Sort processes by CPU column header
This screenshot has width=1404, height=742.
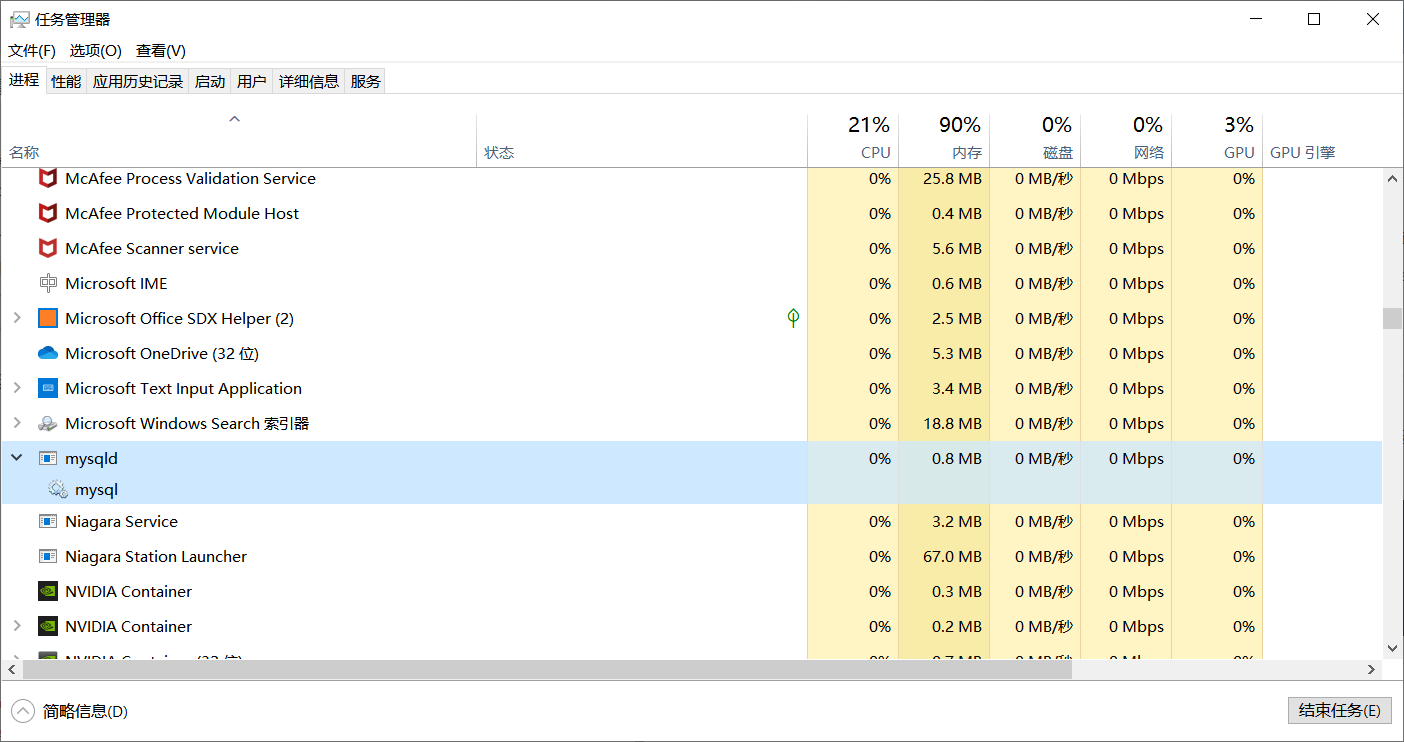point(853,139)
